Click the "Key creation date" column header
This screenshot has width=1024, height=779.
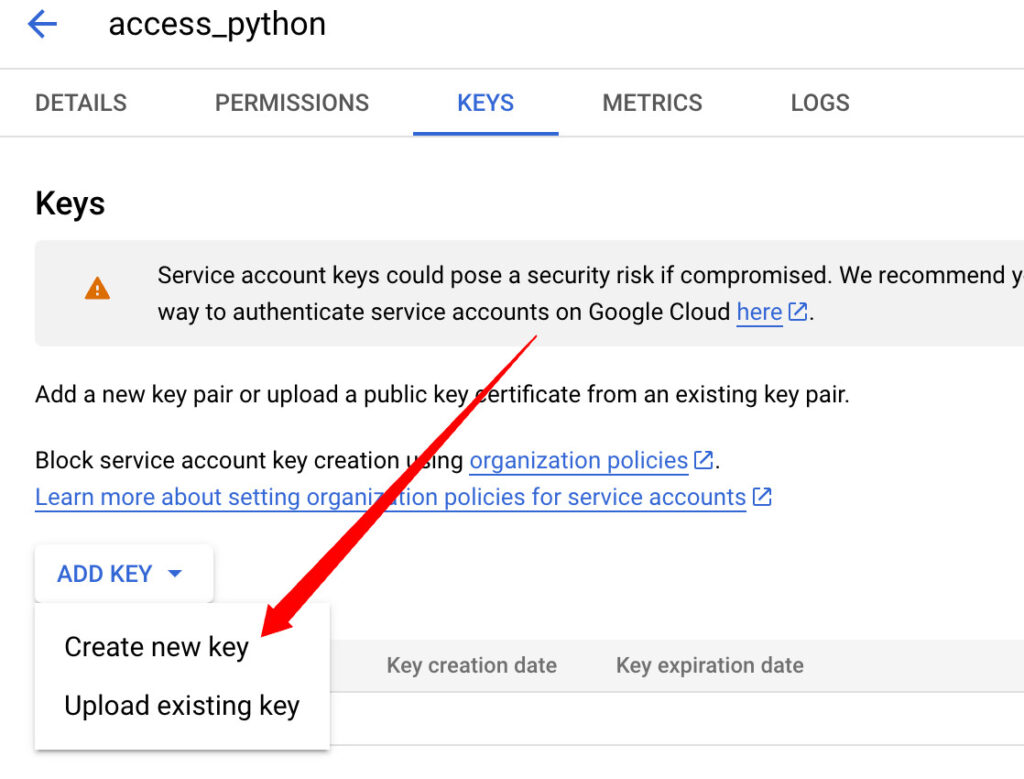click(472, 666)
